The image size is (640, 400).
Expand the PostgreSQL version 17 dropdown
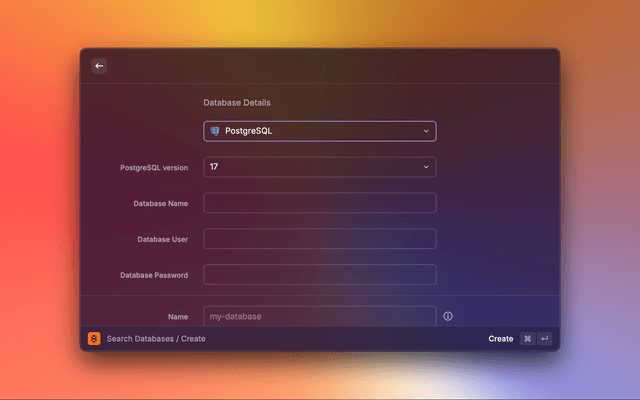tap(319, 167)
